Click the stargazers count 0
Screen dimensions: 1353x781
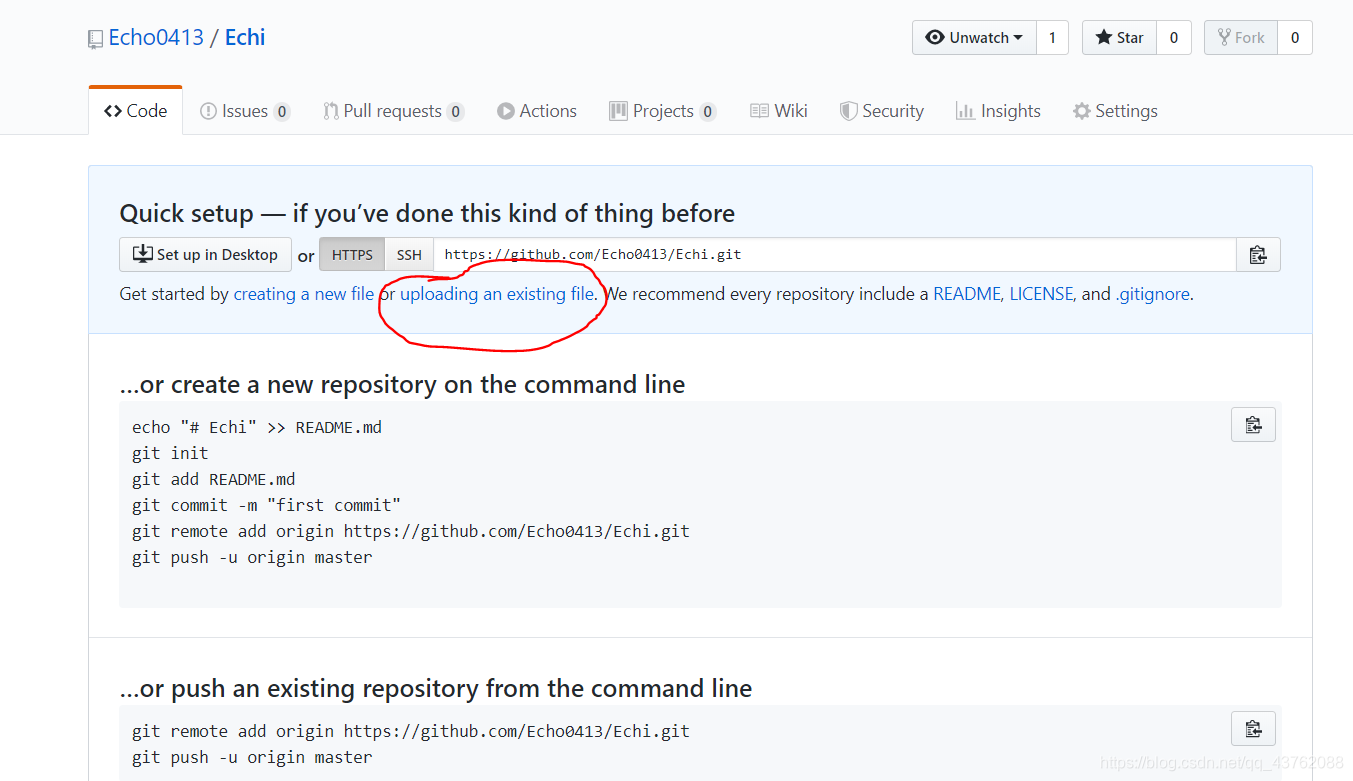pyautogui.click(x=1174, y=38)
